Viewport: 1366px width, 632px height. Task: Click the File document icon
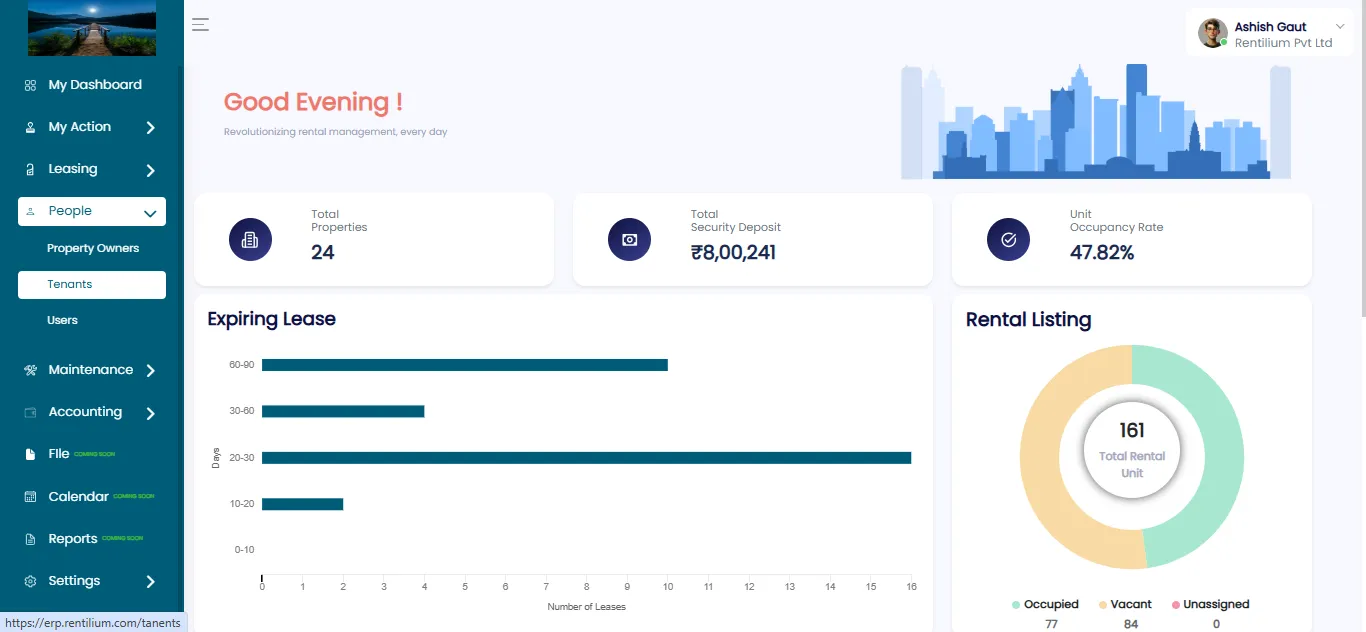click(30, 455)
